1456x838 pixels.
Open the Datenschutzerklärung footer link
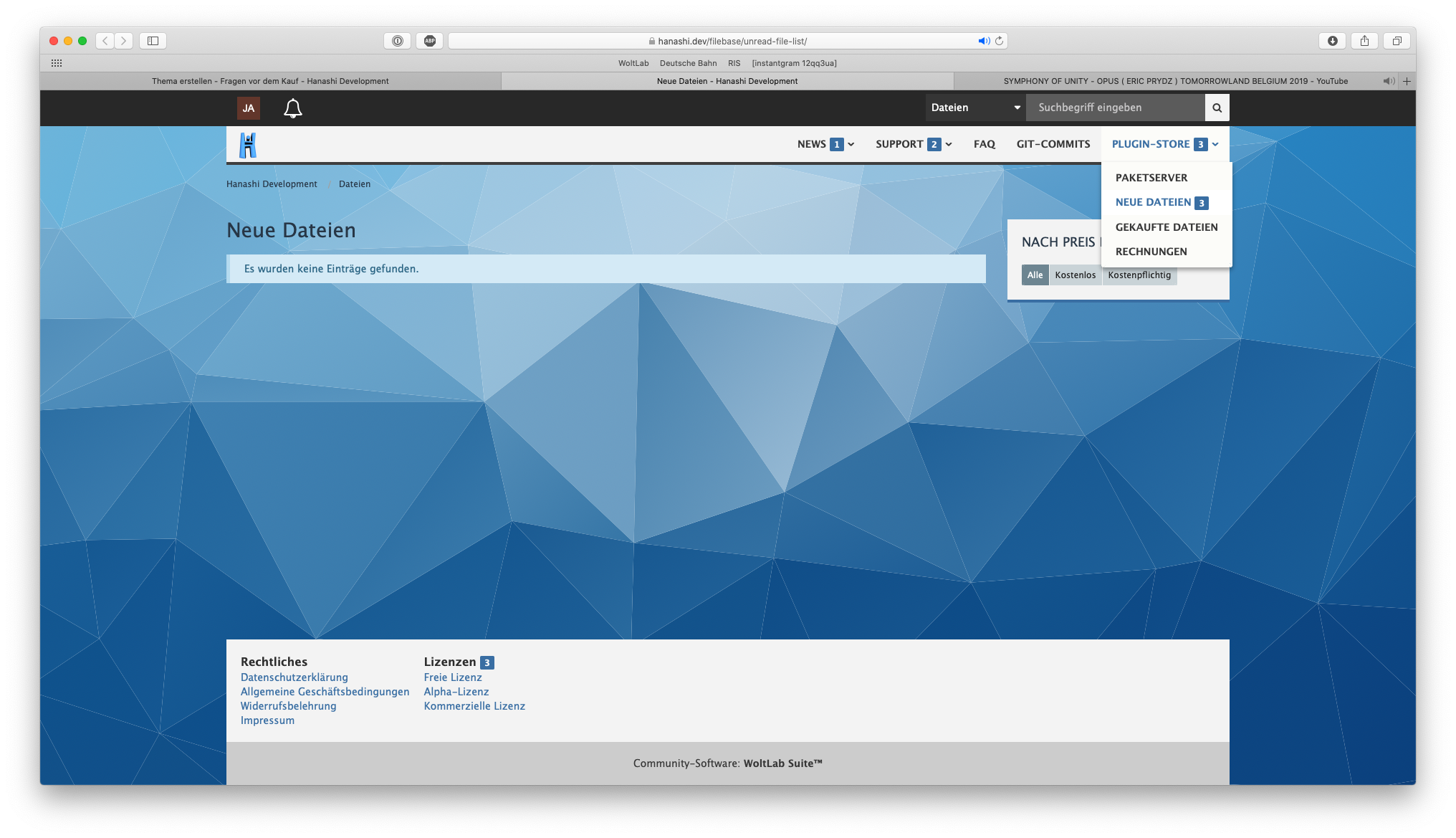click(x=294, y=677)
